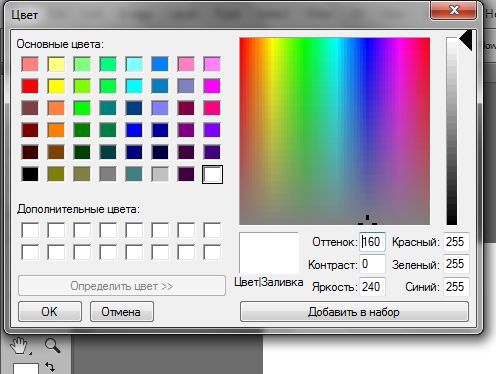Click the Цвет|Заливка preview box
Screen dimensions: 496x374
[269, 254]
